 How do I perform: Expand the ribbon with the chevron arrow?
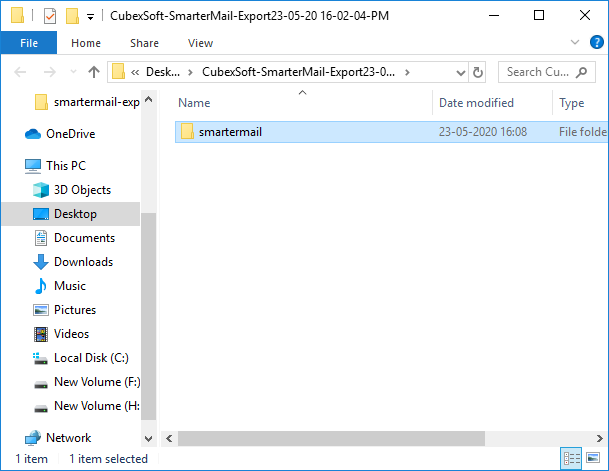(574, 42)
